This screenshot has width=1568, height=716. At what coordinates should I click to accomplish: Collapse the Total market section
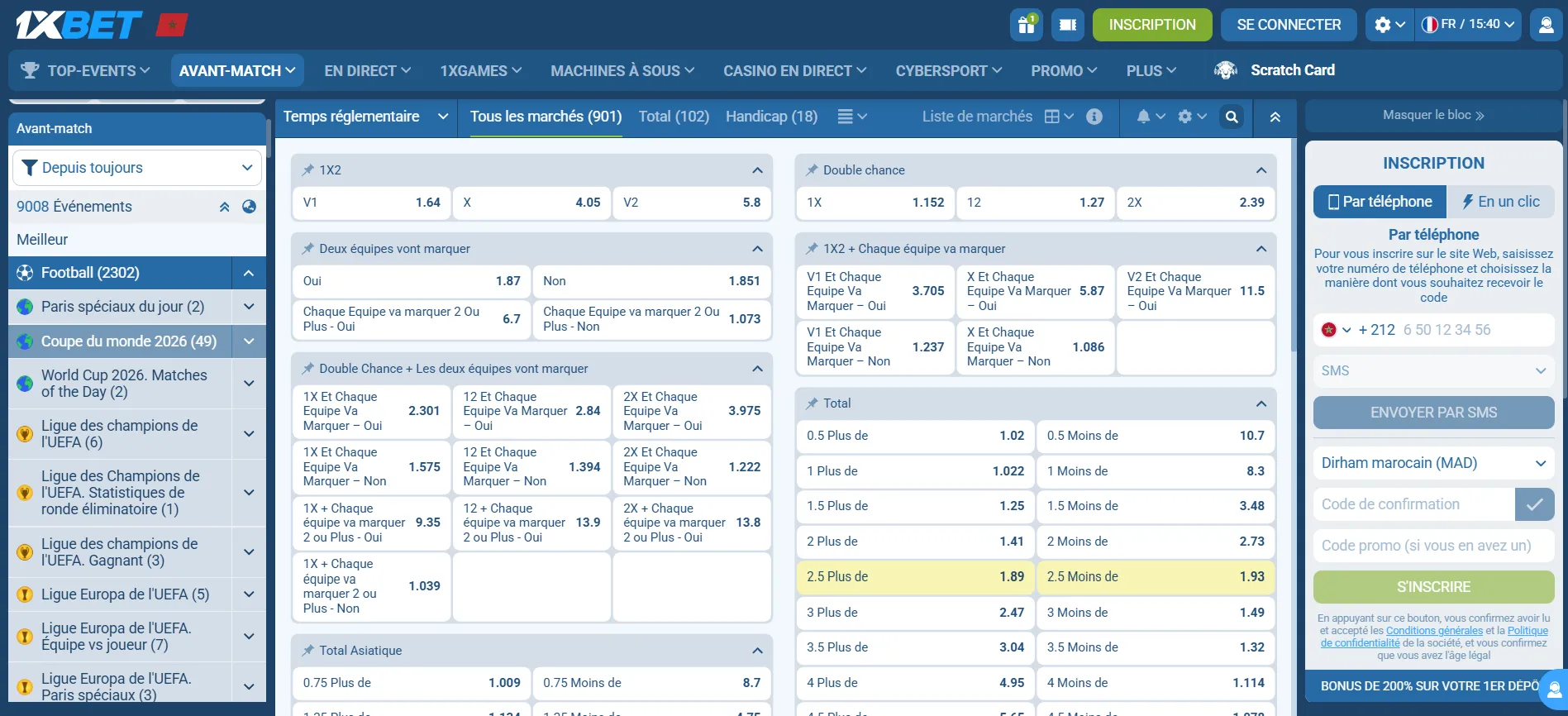click(x=1261, y=403)
